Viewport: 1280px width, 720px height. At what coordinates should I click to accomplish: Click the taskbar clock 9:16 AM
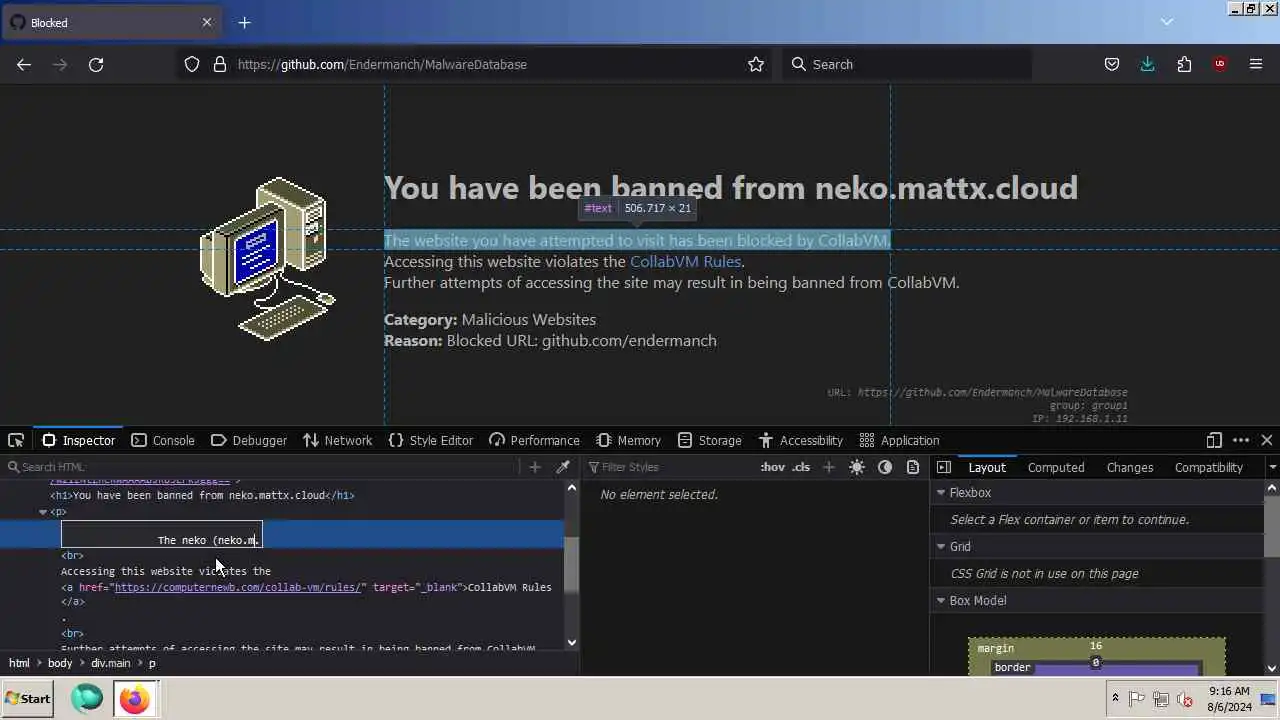point(1229,691)
